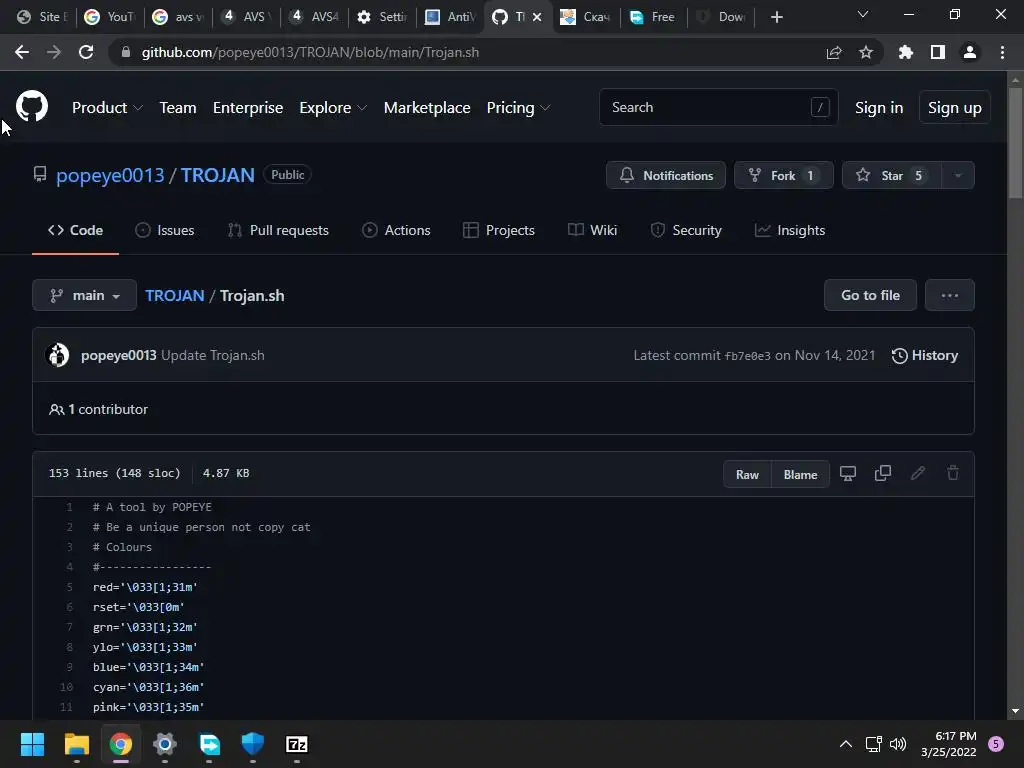This screenshot has height=768, width=1024.
Task: Open the Insights tab
Action: (790, 231)
